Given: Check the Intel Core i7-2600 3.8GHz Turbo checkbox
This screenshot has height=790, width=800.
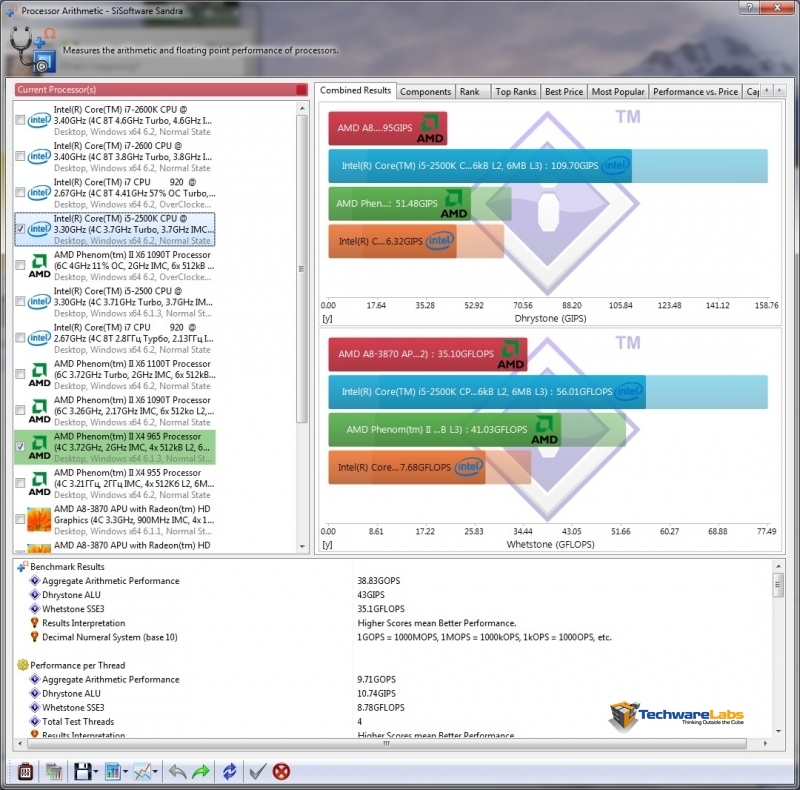Looking at the screenshot, I should point(20,156).
